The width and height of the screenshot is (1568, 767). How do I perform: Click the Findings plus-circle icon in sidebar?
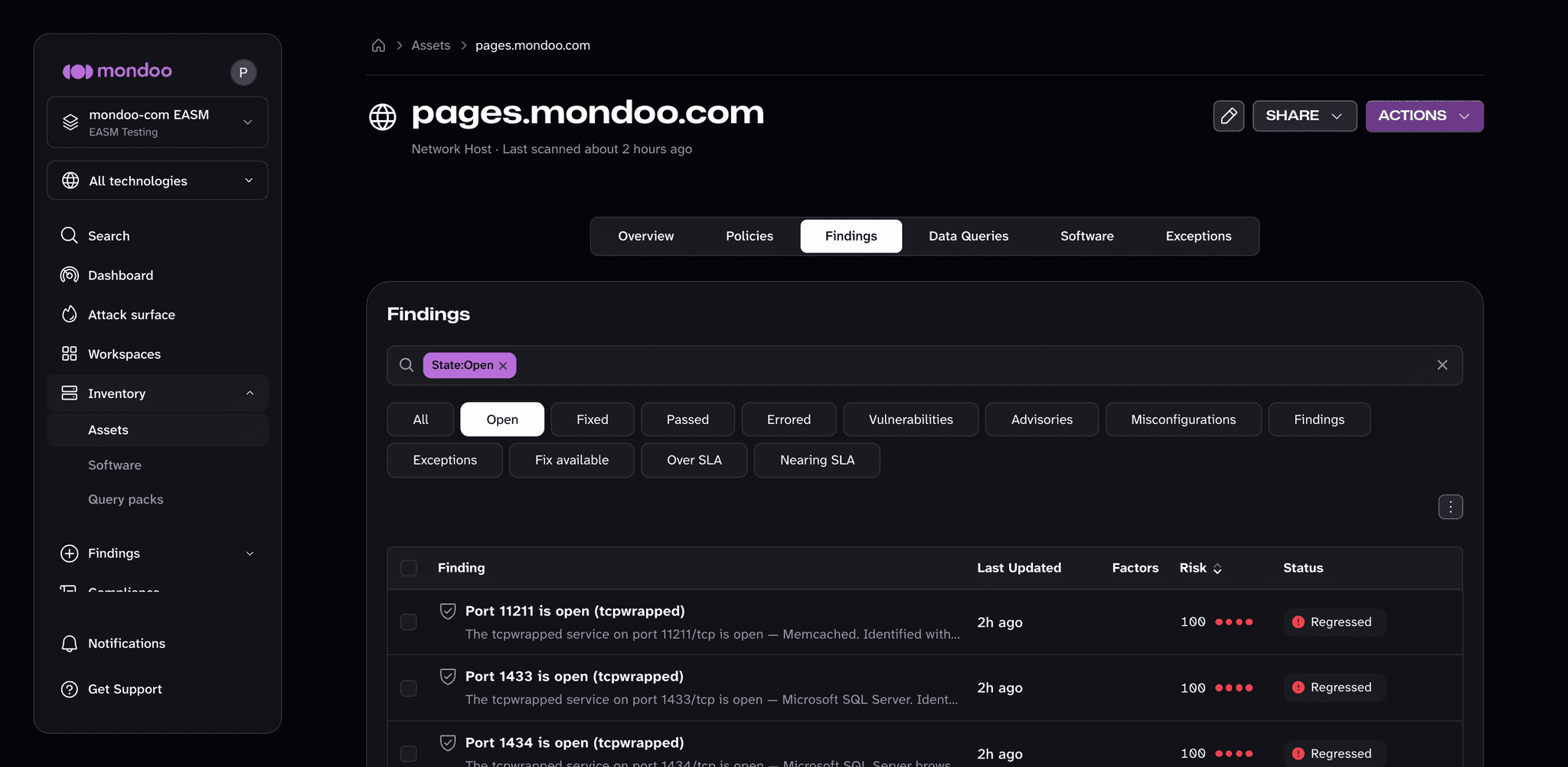pos(70,553)
